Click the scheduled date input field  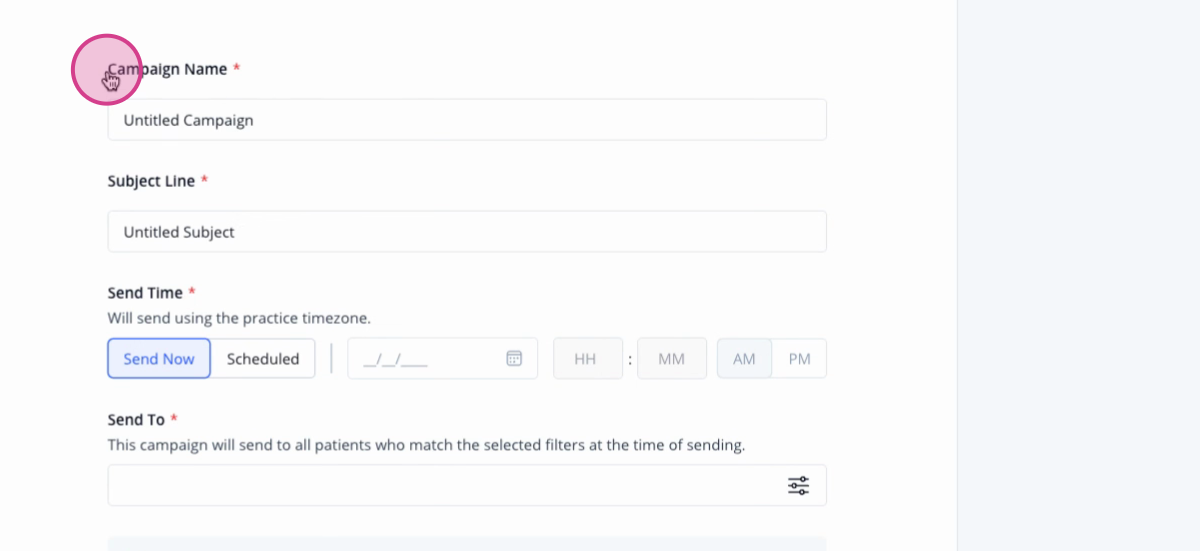point(442,358)
